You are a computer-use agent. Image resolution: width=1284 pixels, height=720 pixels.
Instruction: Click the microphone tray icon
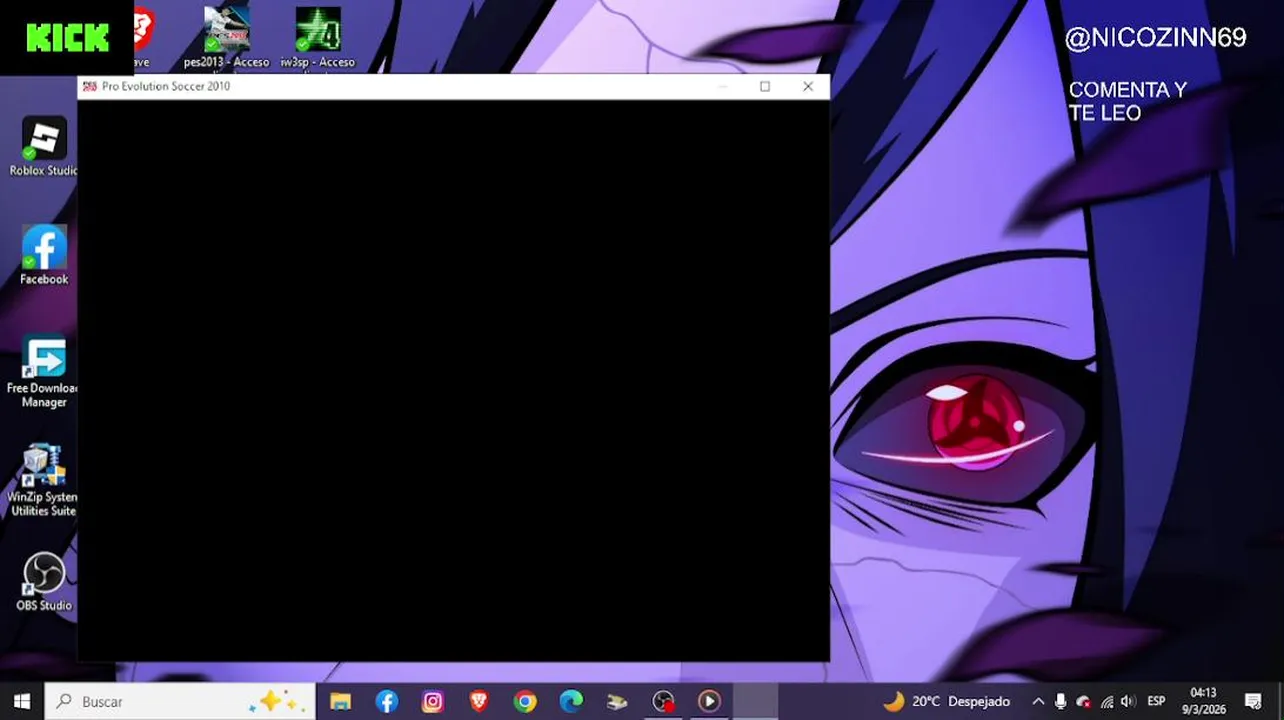point(1061,702)
